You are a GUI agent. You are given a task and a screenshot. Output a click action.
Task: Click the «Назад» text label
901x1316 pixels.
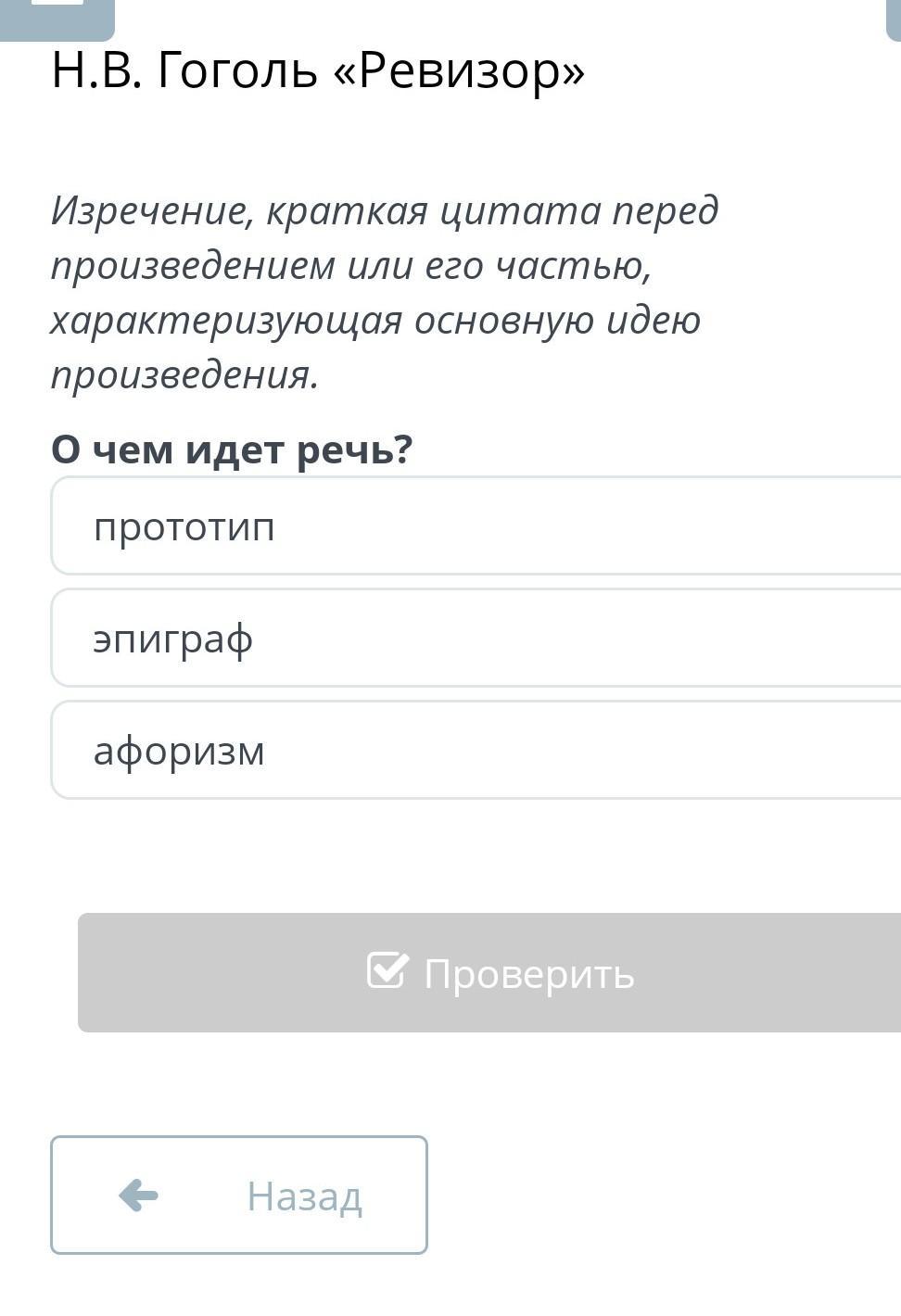[304, 1196]
